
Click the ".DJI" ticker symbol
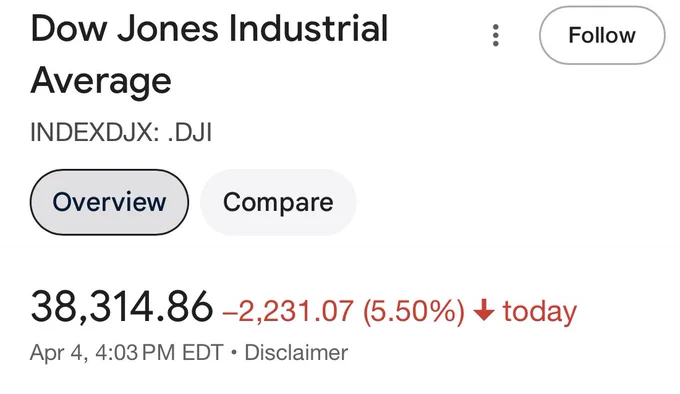coord(190,132)
